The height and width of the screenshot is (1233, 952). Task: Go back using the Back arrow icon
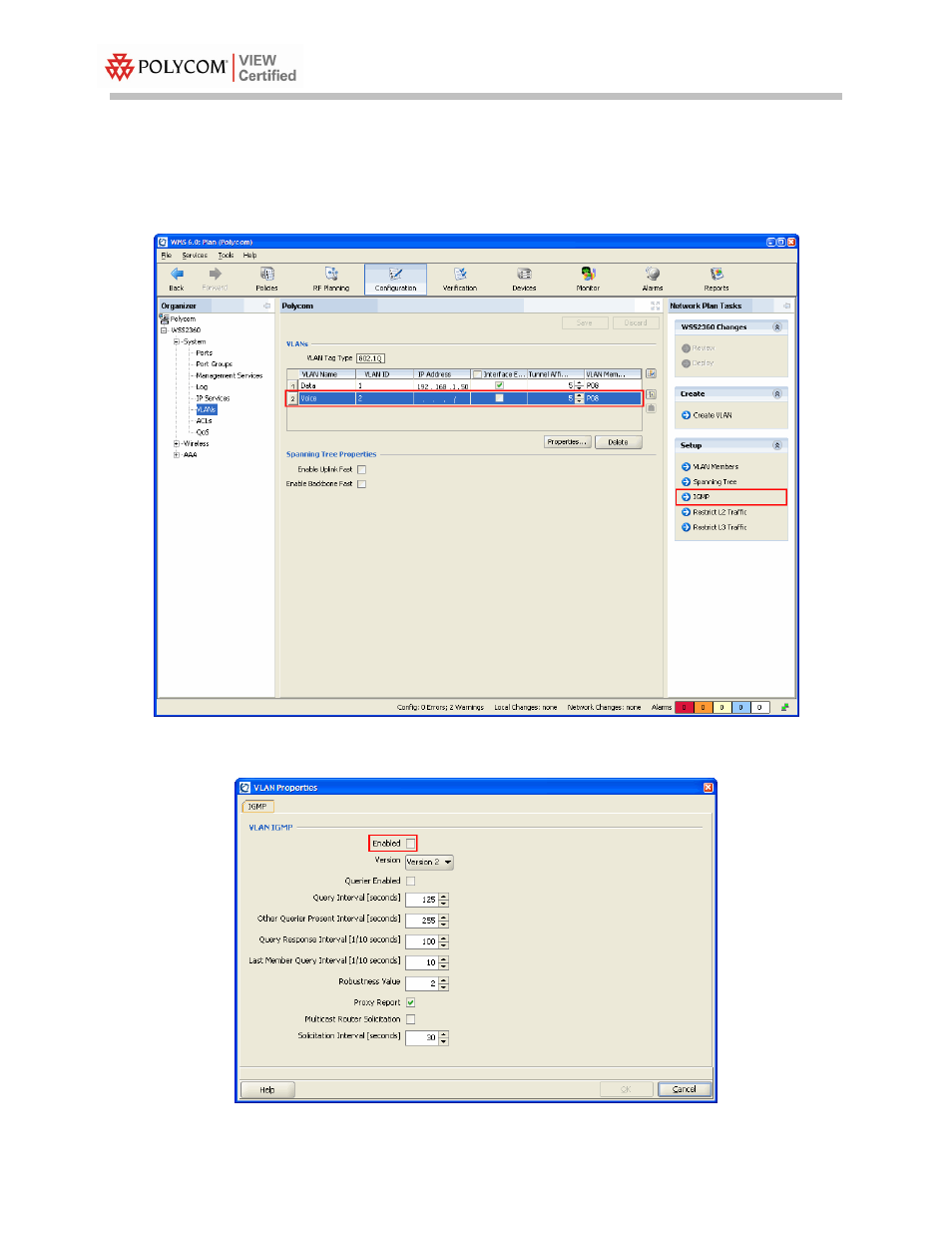177,274
